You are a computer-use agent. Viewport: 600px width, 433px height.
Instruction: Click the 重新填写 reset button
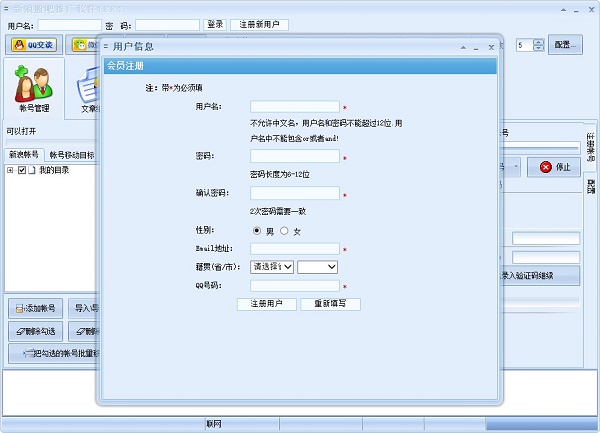click(330, 304)
